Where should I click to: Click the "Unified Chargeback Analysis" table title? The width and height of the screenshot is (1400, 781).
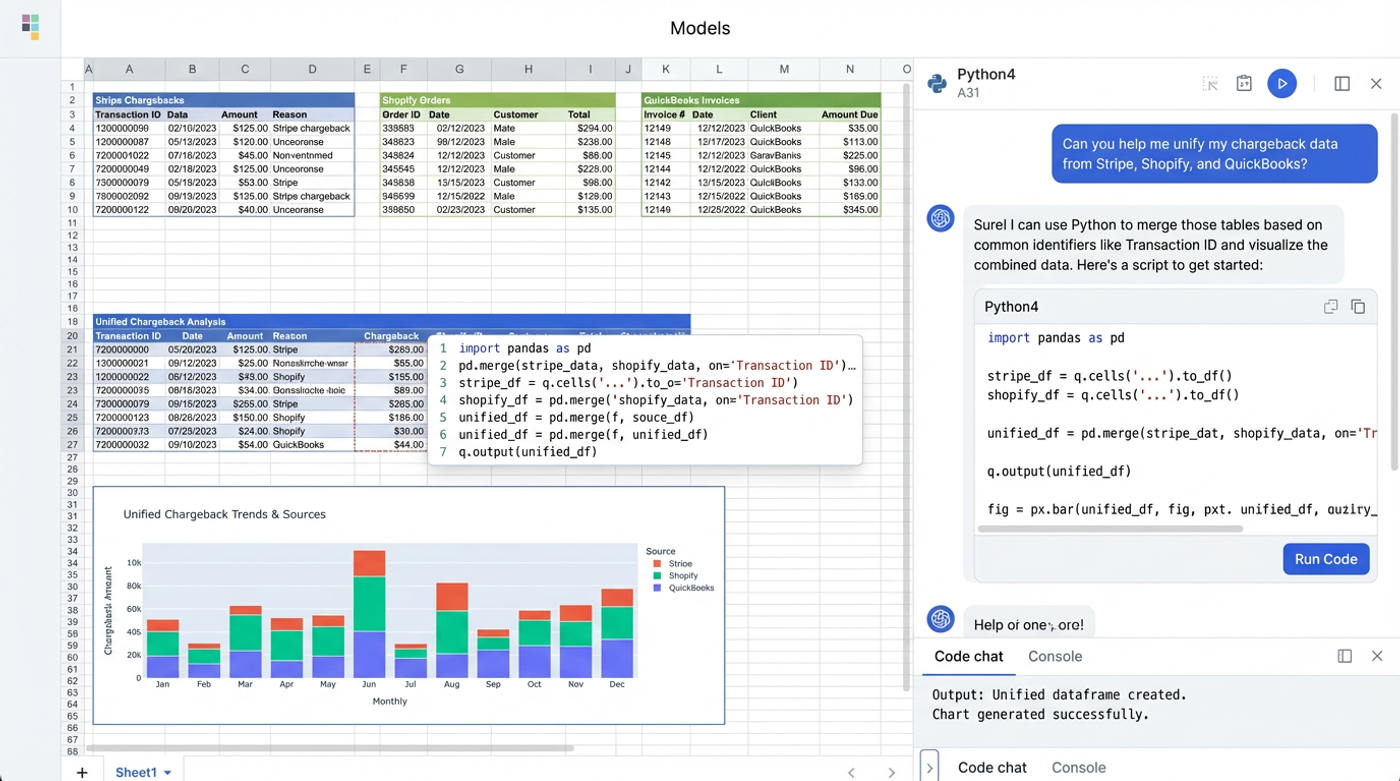click(160, 322)
